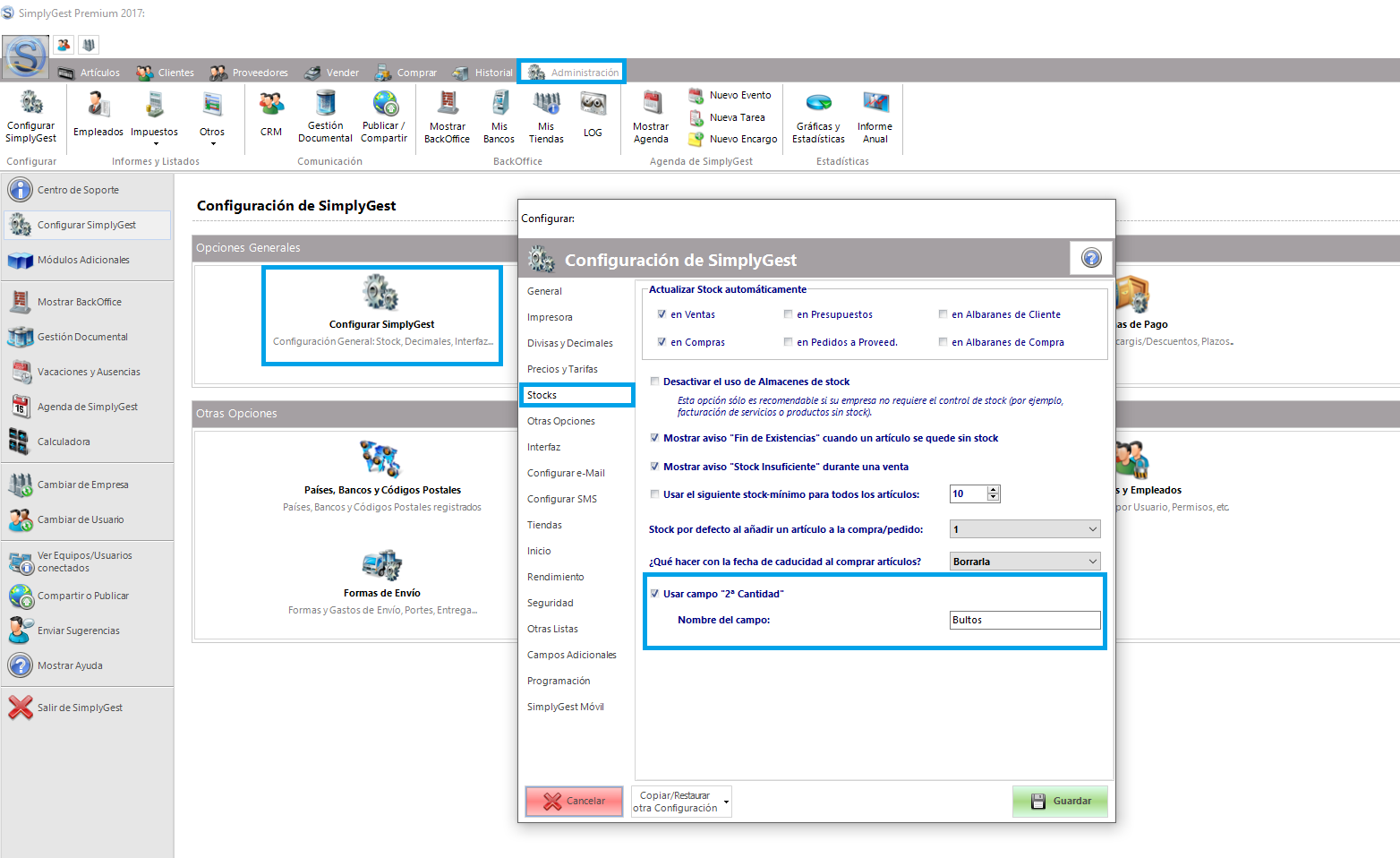
Task: Click the Gestión Documental ribbon icon
Action: coord(325,116)
